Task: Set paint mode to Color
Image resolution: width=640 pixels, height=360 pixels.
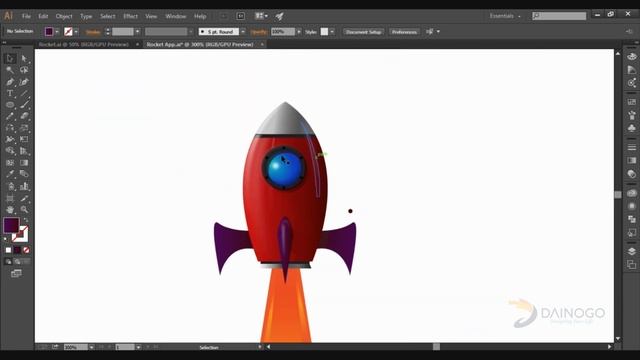Action: (9, 250)
